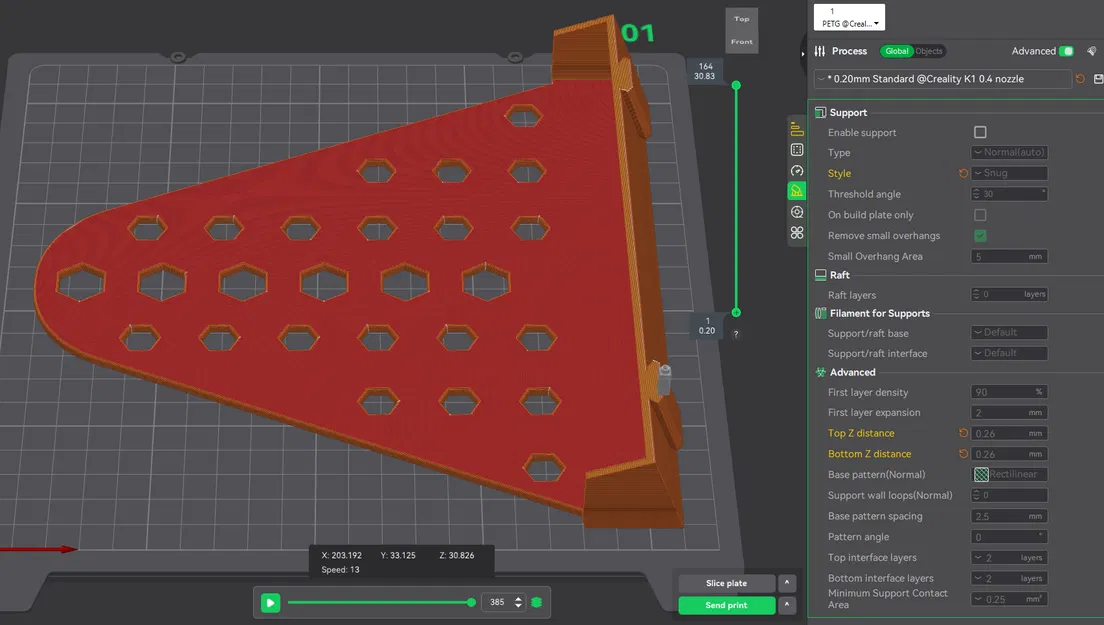This screenshot has height=625, width=1104.
Task: Open the Support/raft base filament dropdown
Action: coord(1009,332)
